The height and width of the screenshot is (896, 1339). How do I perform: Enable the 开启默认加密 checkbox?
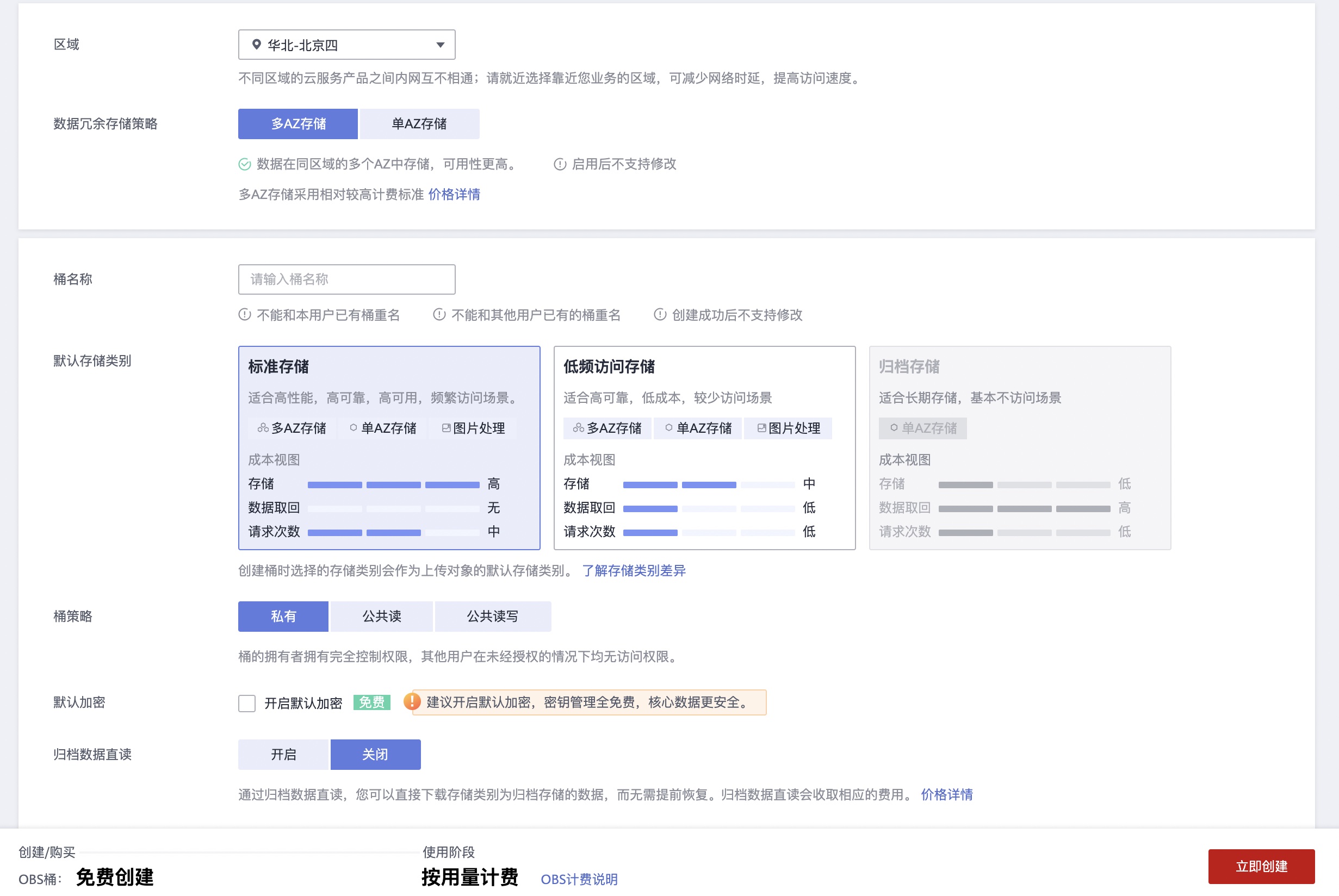tap(247, 703)
